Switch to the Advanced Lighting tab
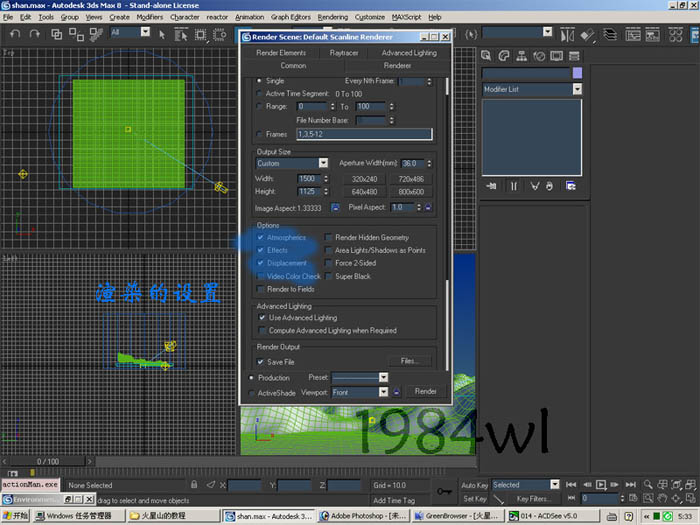Image resolution: width=700 pixels, height=525 pixels. [409, 53]
